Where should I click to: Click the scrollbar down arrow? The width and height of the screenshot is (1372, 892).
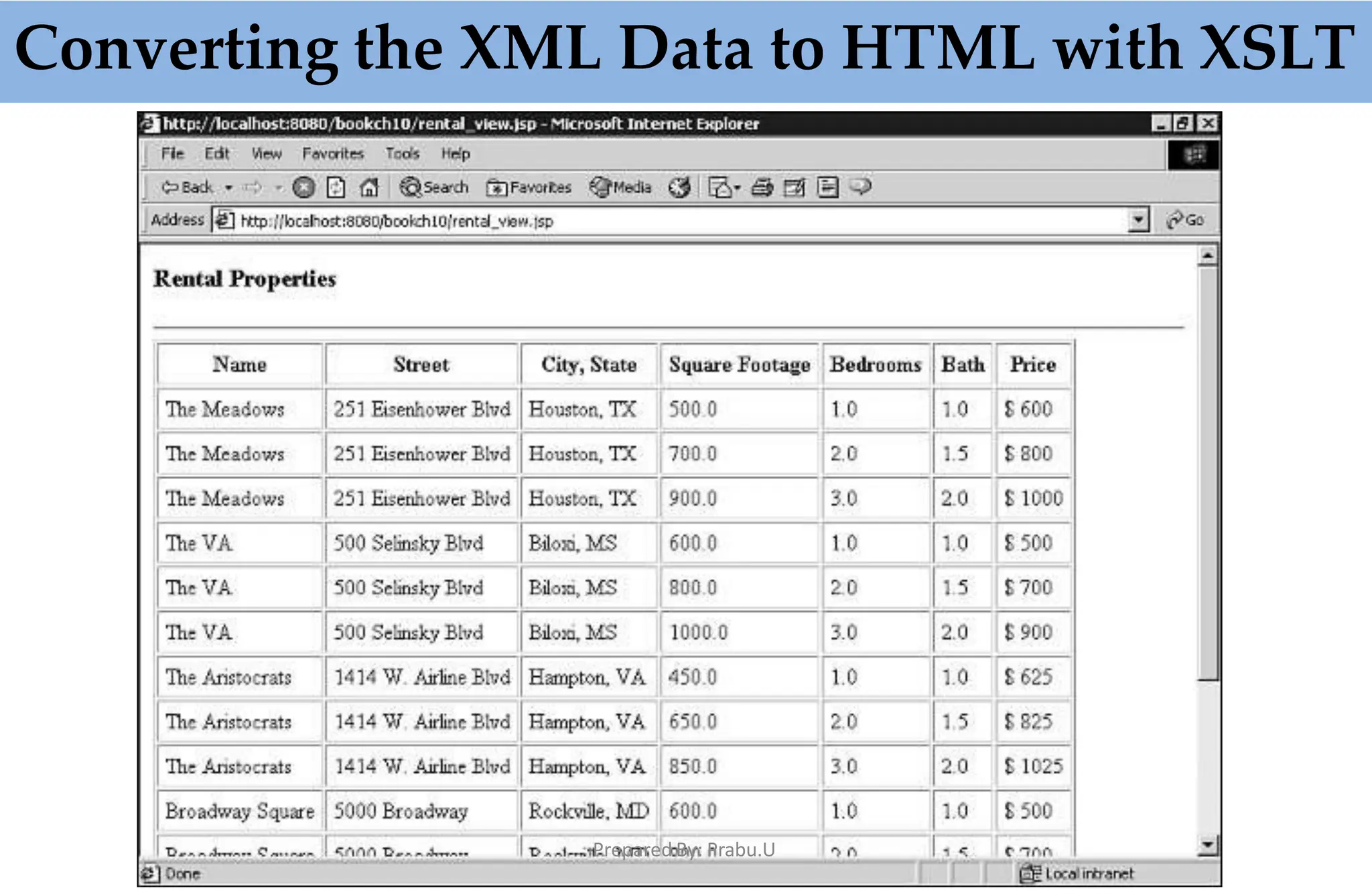[x=1207, y=846]
